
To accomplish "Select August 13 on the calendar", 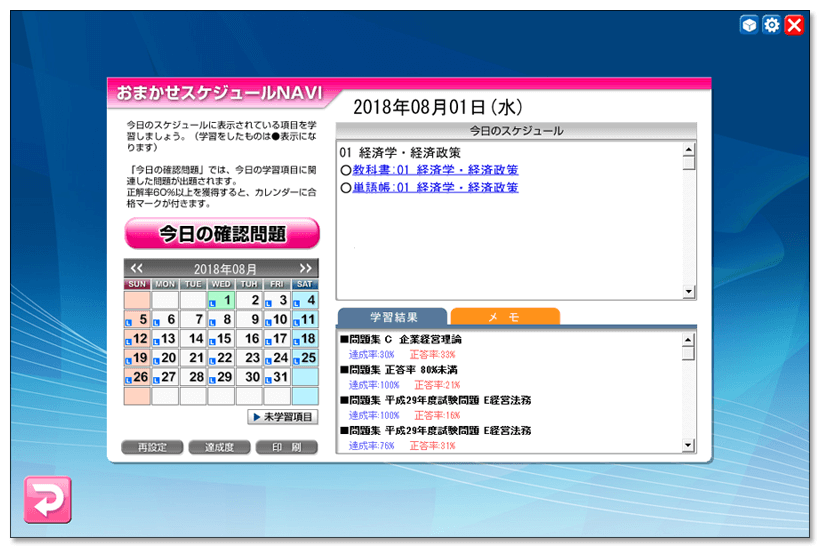I will coord(165,338).
